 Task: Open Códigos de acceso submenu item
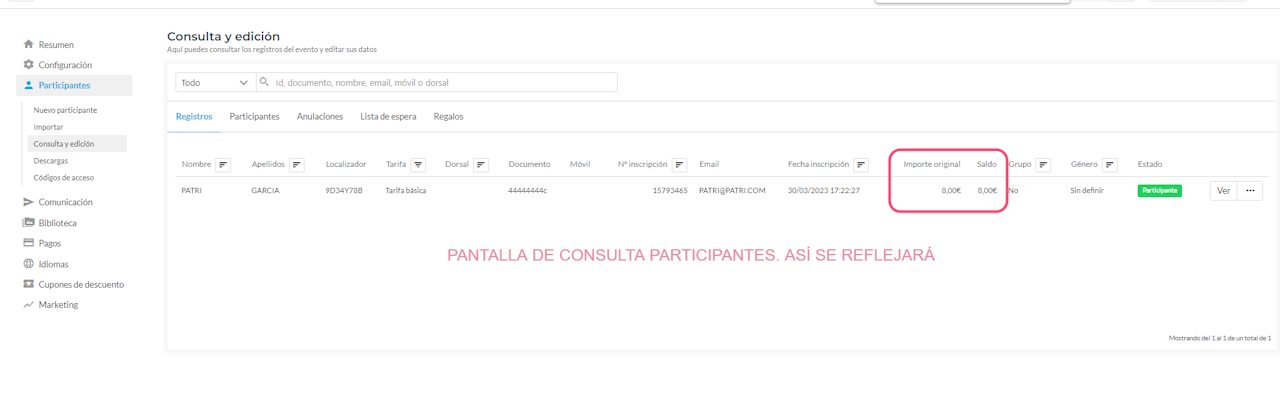click(x=63, y=177)
